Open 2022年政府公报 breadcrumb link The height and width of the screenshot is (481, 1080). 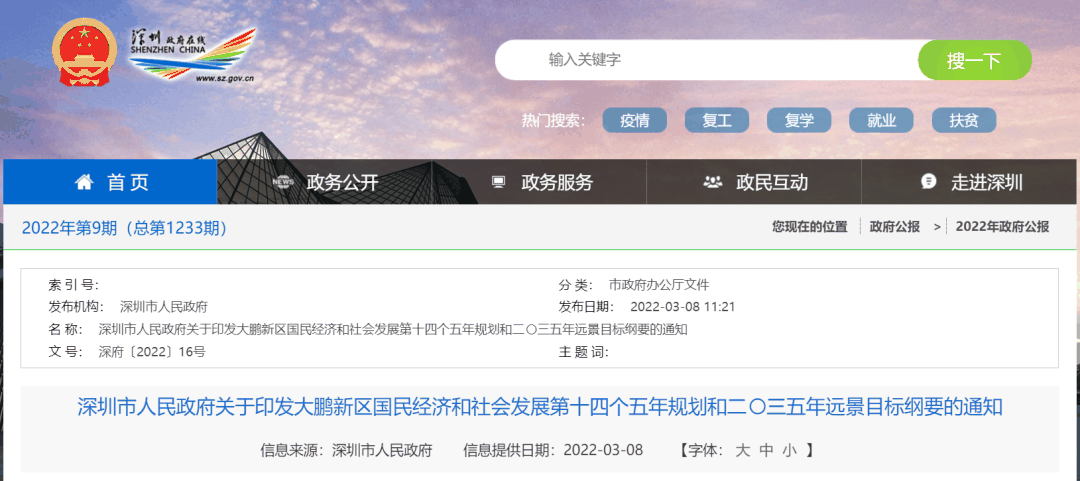coord(1002,227)
